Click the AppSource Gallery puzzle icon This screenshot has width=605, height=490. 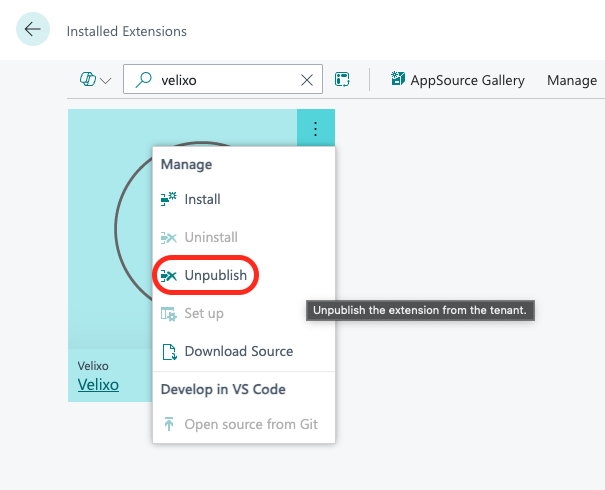click(x=398, y=80)
